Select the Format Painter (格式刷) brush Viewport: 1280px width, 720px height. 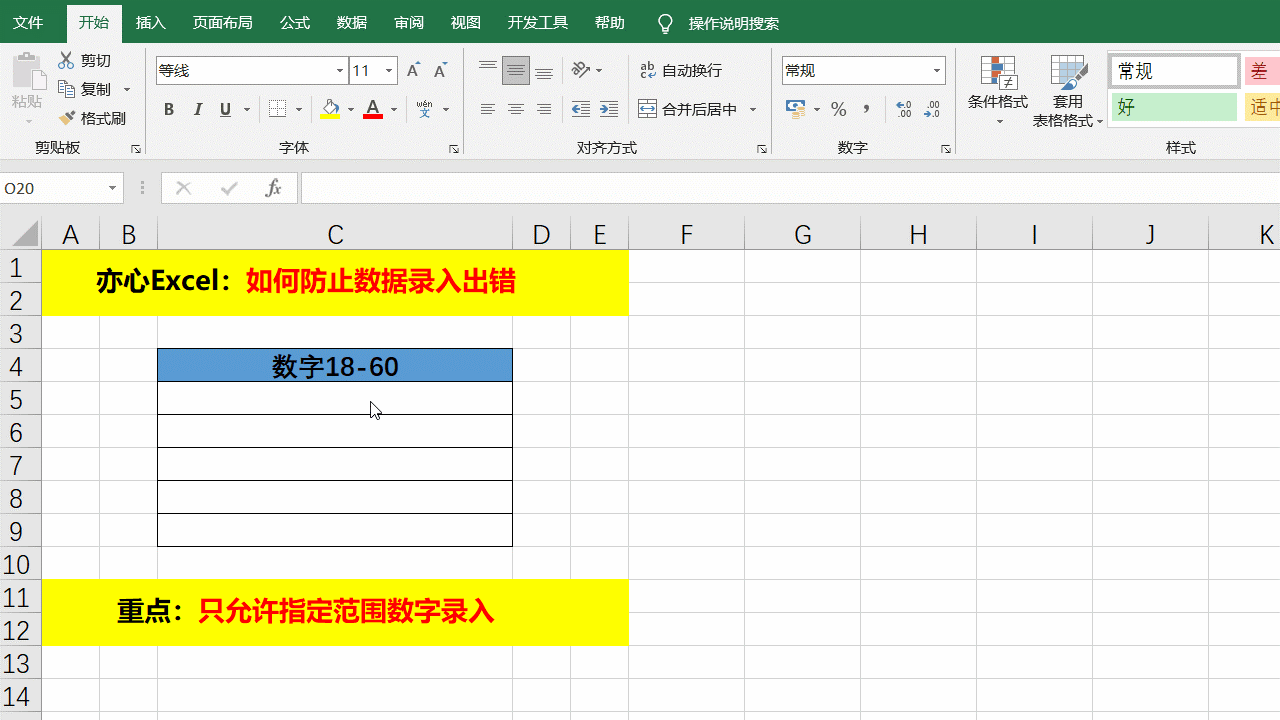[67, 118]
